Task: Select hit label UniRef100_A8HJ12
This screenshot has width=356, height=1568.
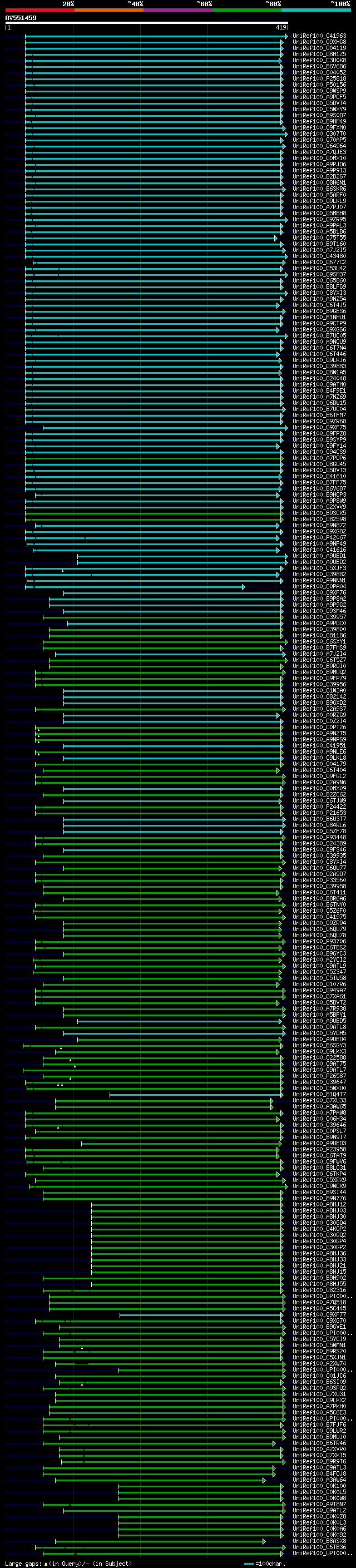Action: click(x=319, y=1205)
